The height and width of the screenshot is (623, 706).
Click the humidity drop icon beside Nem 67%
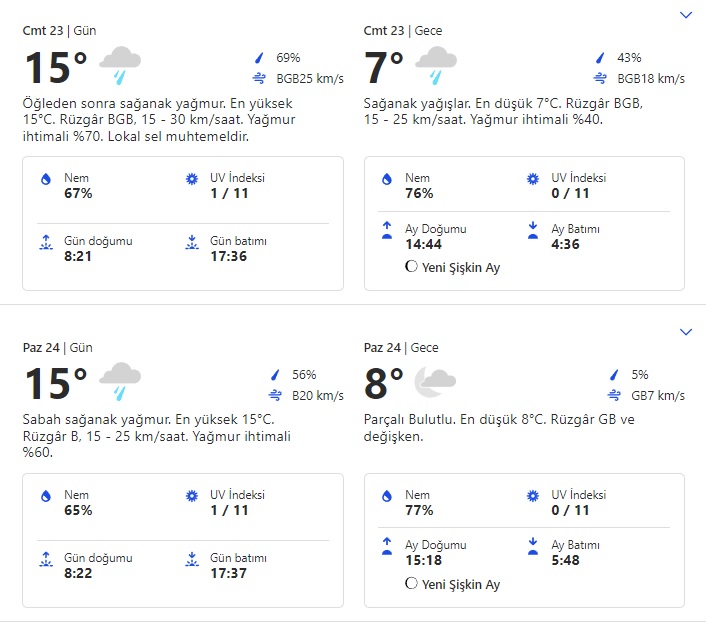pyautogui.click(x=46, y=179)
